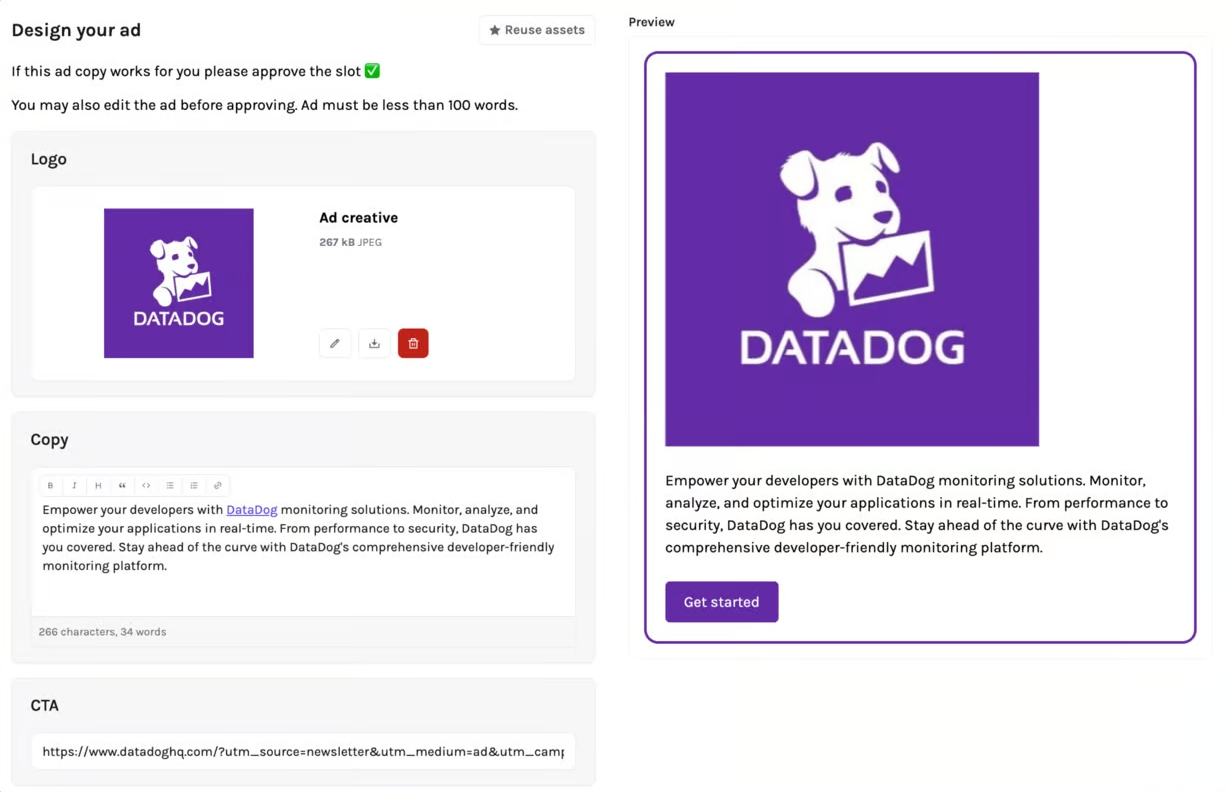
Task: Toggle bold formatting in the copy editor
Action: point(50,486)
